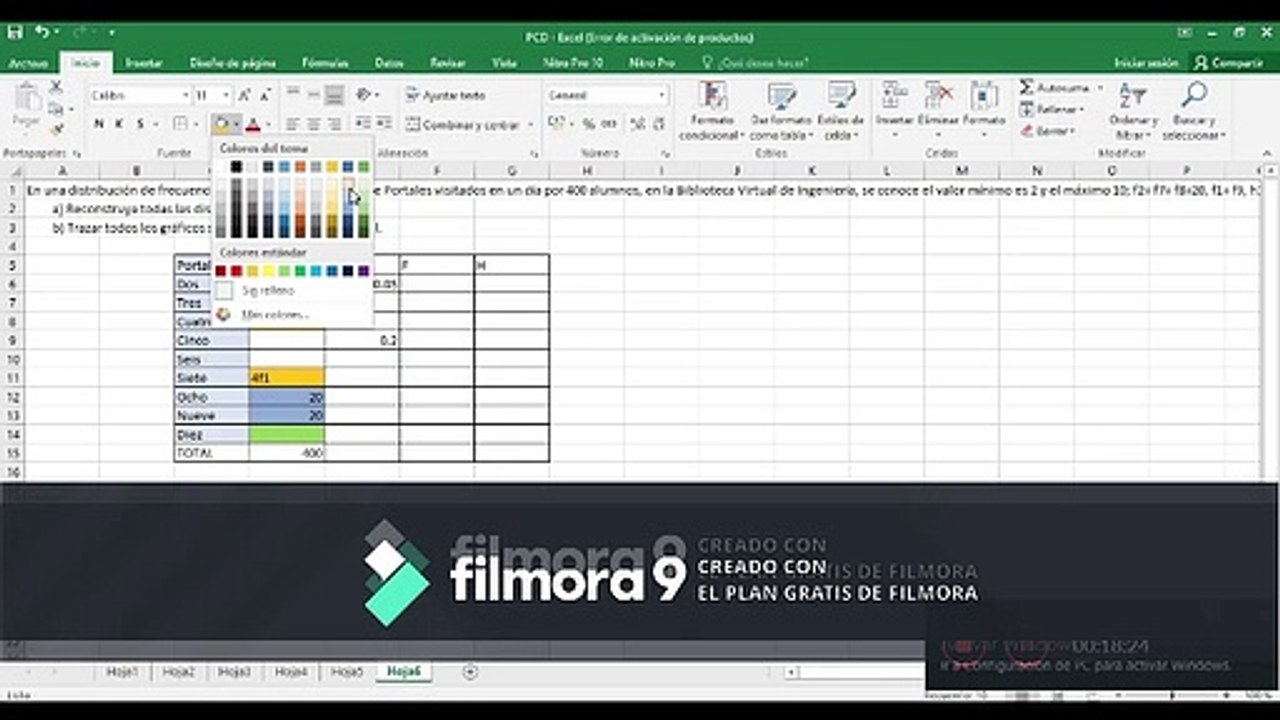Align cell text to the left
The height and width of the screenshot is (720, 1280).
[x=293, y=125]
